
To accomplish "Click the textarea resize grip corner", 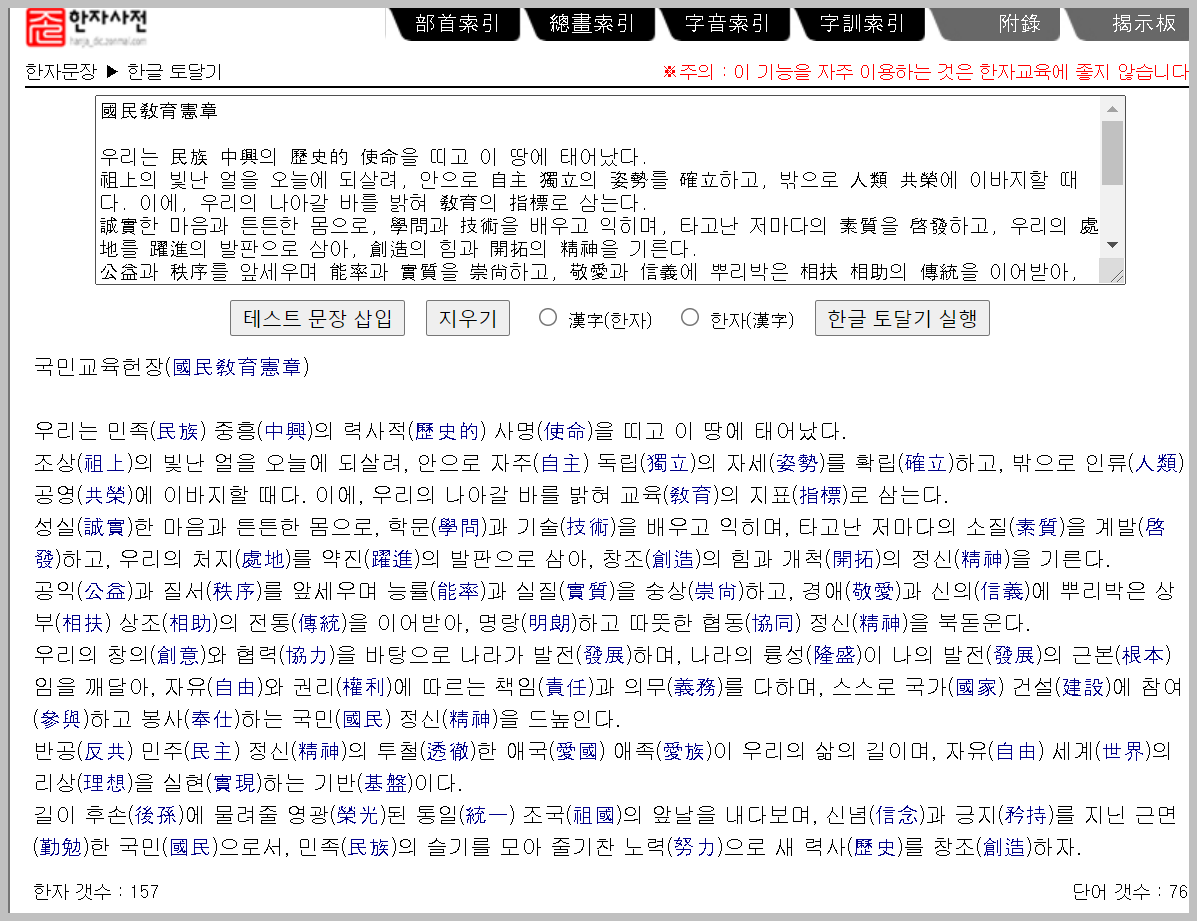I will coord(1116,275).
